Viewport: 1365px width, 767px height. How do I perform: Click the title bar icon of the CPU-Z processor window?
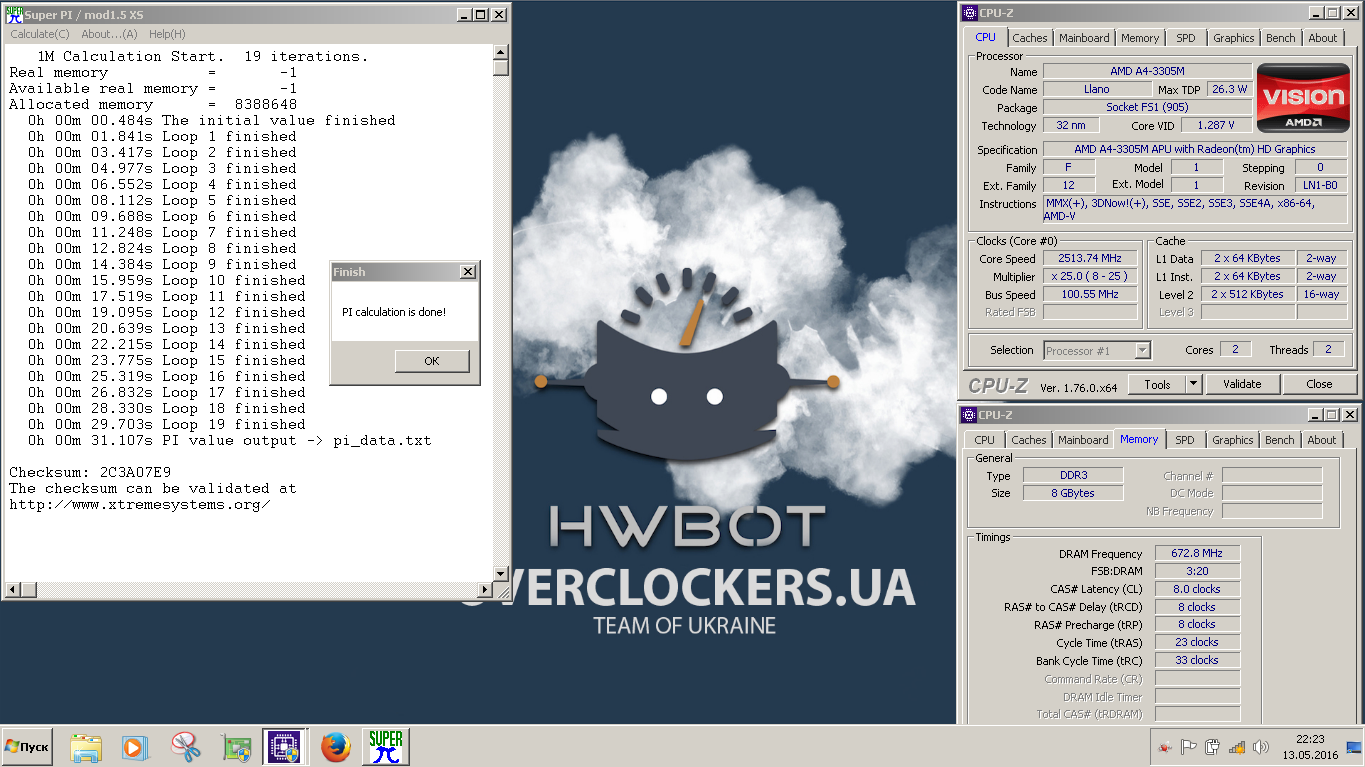pos(969,12)
